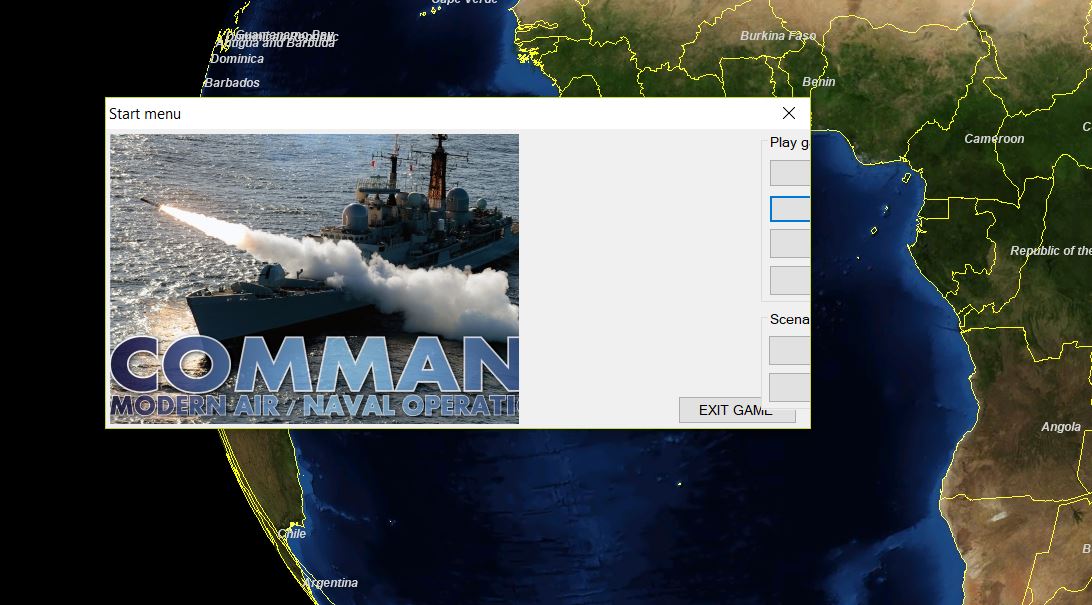1092x605 pixels.
Task: Click the Benin label on the map
Action: pos(819,81)
